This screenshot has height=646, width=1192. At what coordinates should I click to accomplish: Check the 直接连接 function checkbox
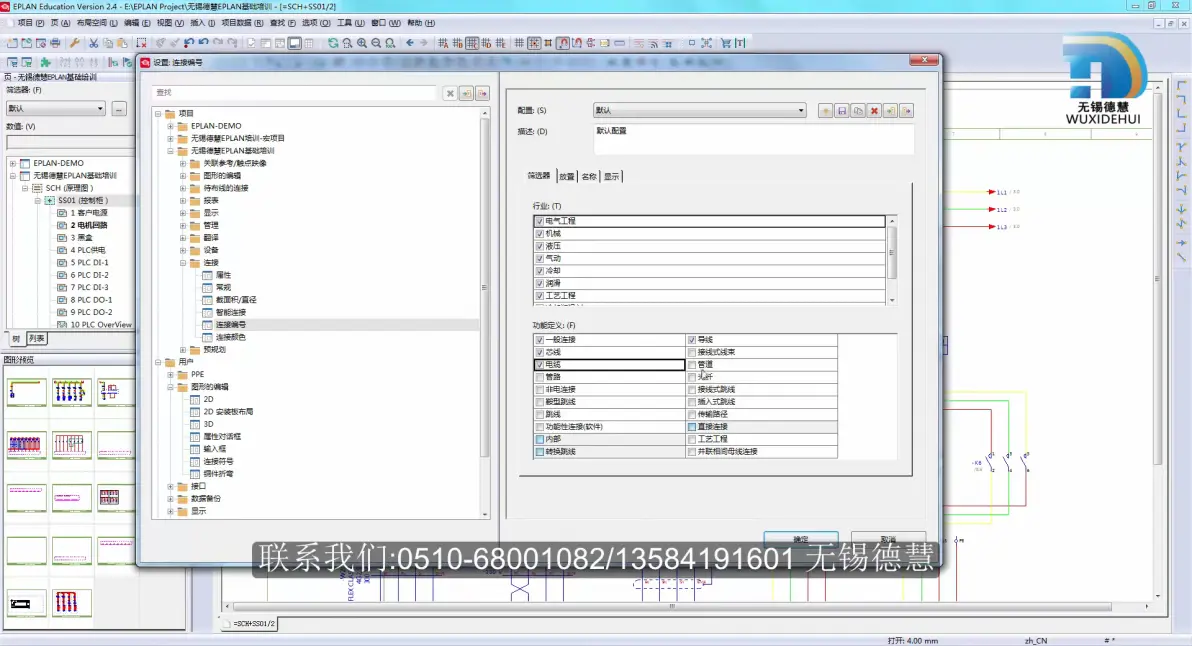tap(692, 427)
